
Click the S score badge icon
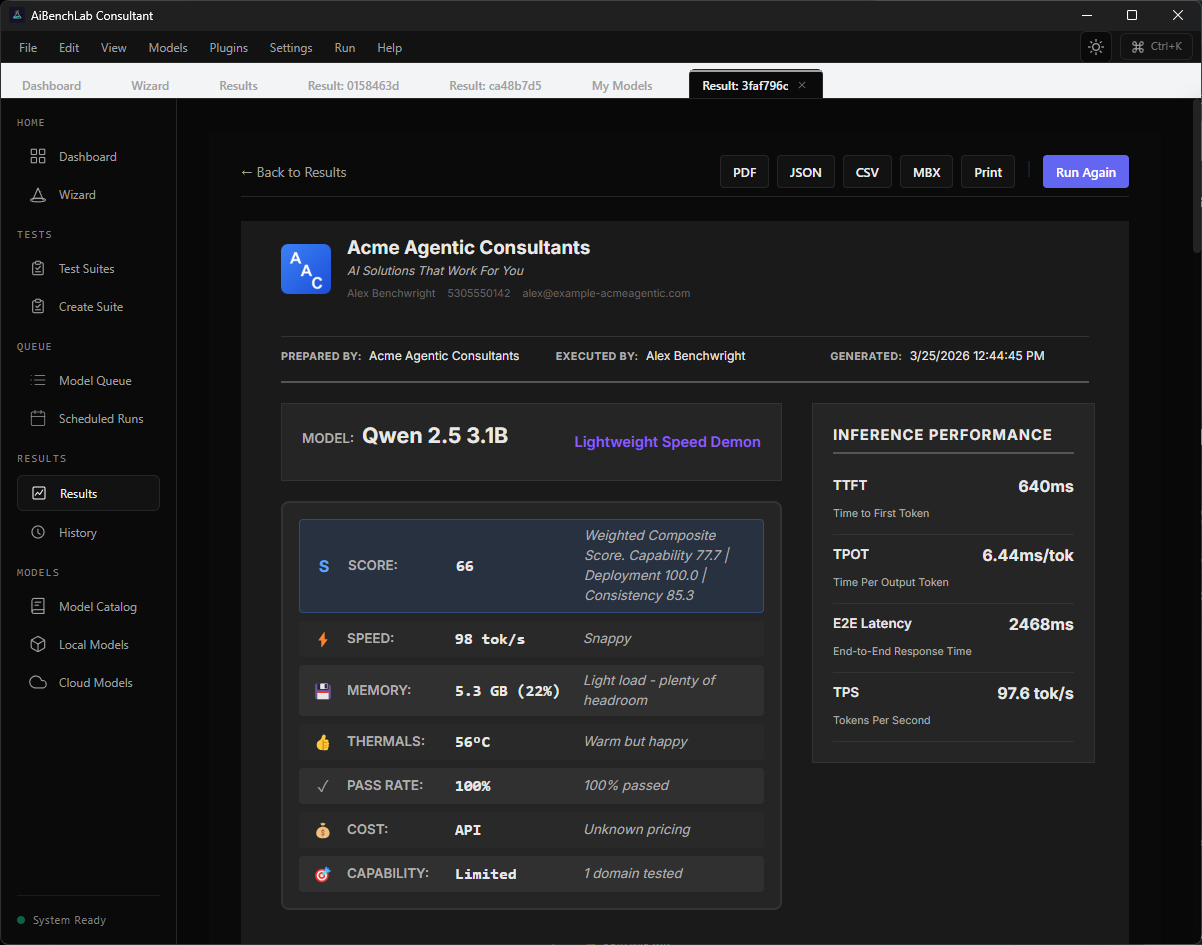(323, 566)
